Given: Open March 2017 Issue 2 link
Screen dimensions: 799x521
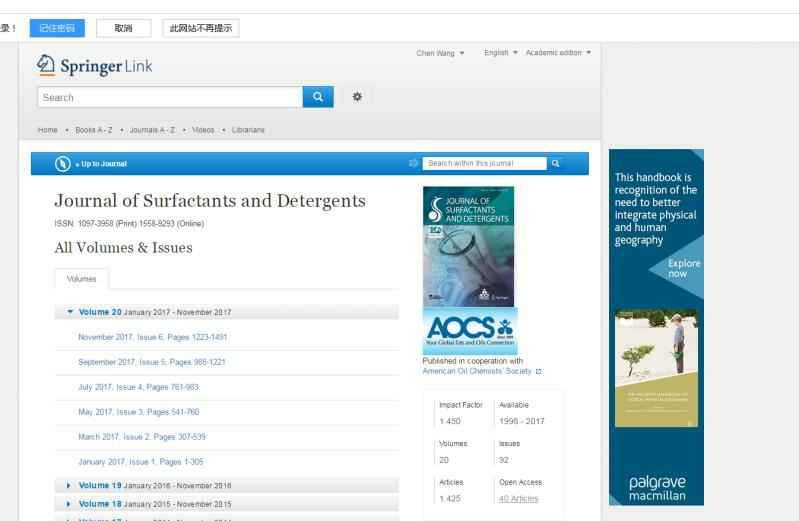Looking at the screenshot, I should [142, 437].
